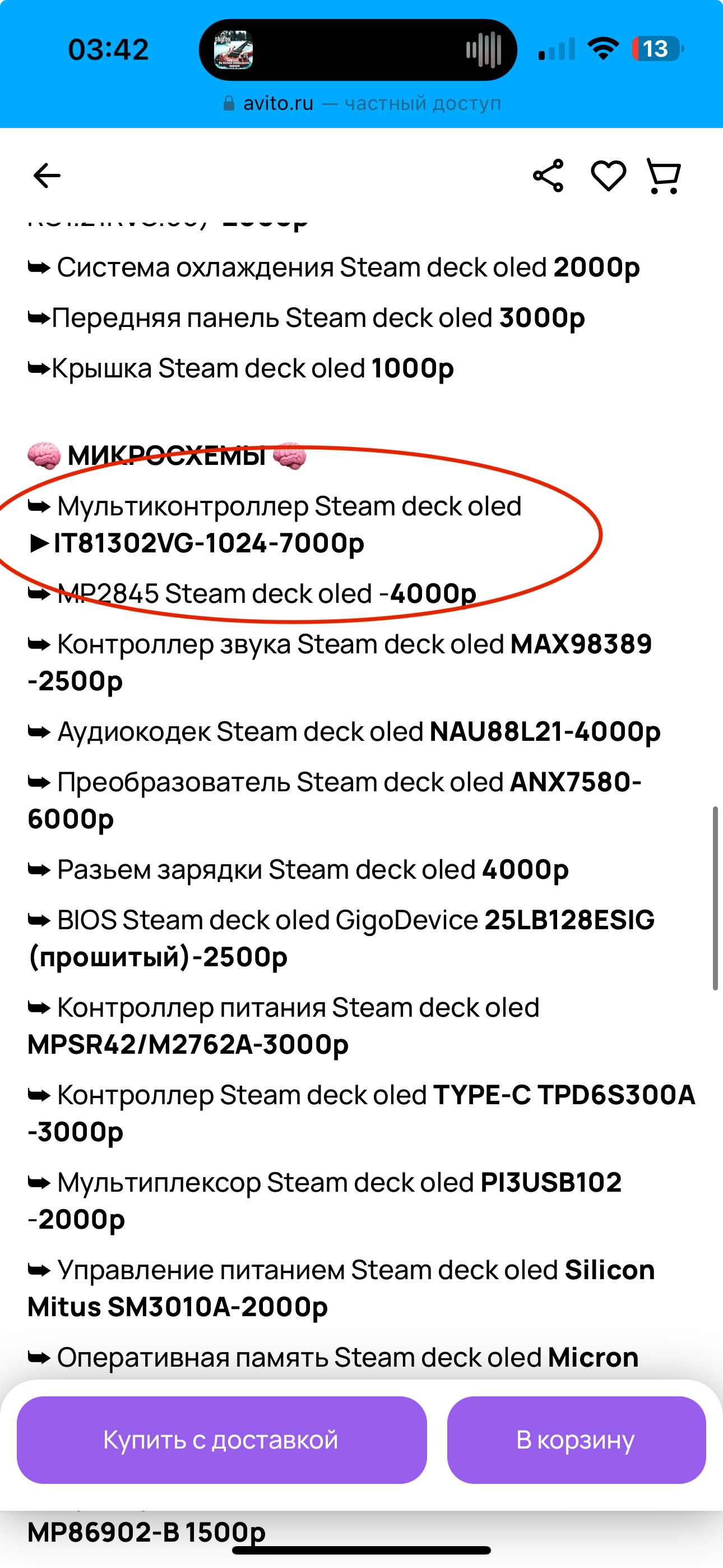The image size is (723, 1568).
Task: Tap the "МИКРОСХЕМЫ" section heading
Action: pos(166,456)
